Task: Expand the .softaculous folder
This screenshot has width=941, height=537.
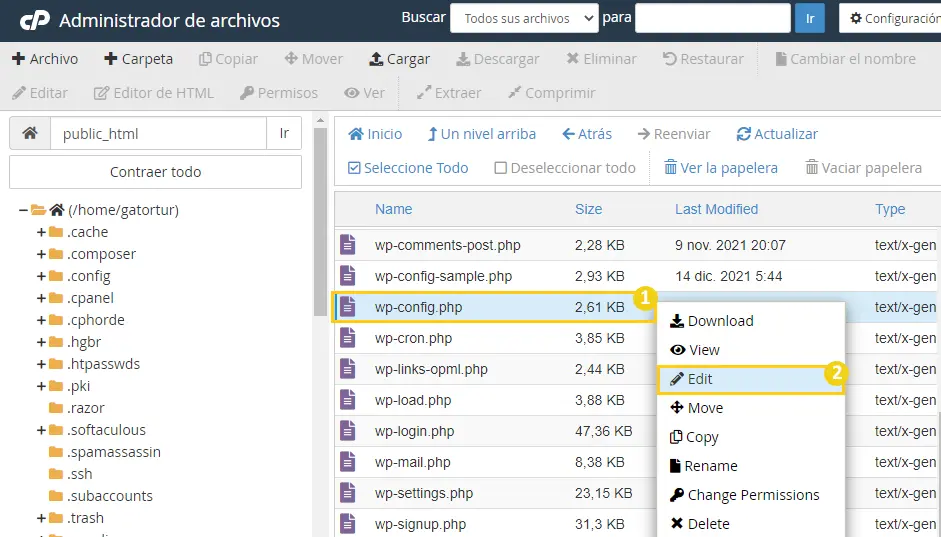Action: point(41,430)
